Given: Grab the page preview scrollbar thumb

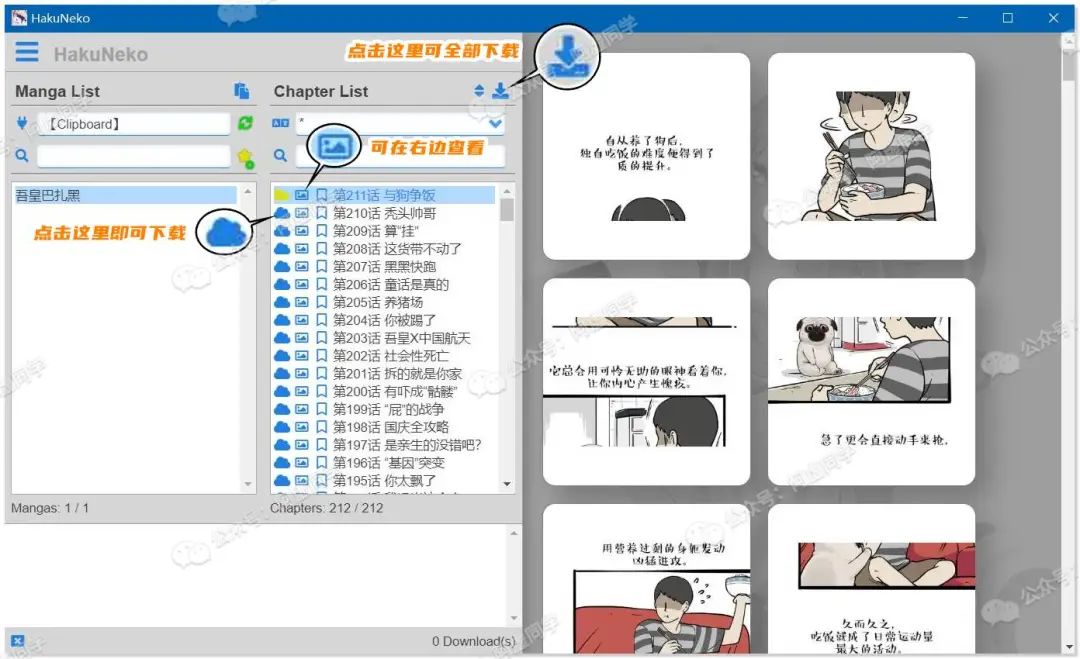Looking at the screenshot, I should tap(1069, 67).
